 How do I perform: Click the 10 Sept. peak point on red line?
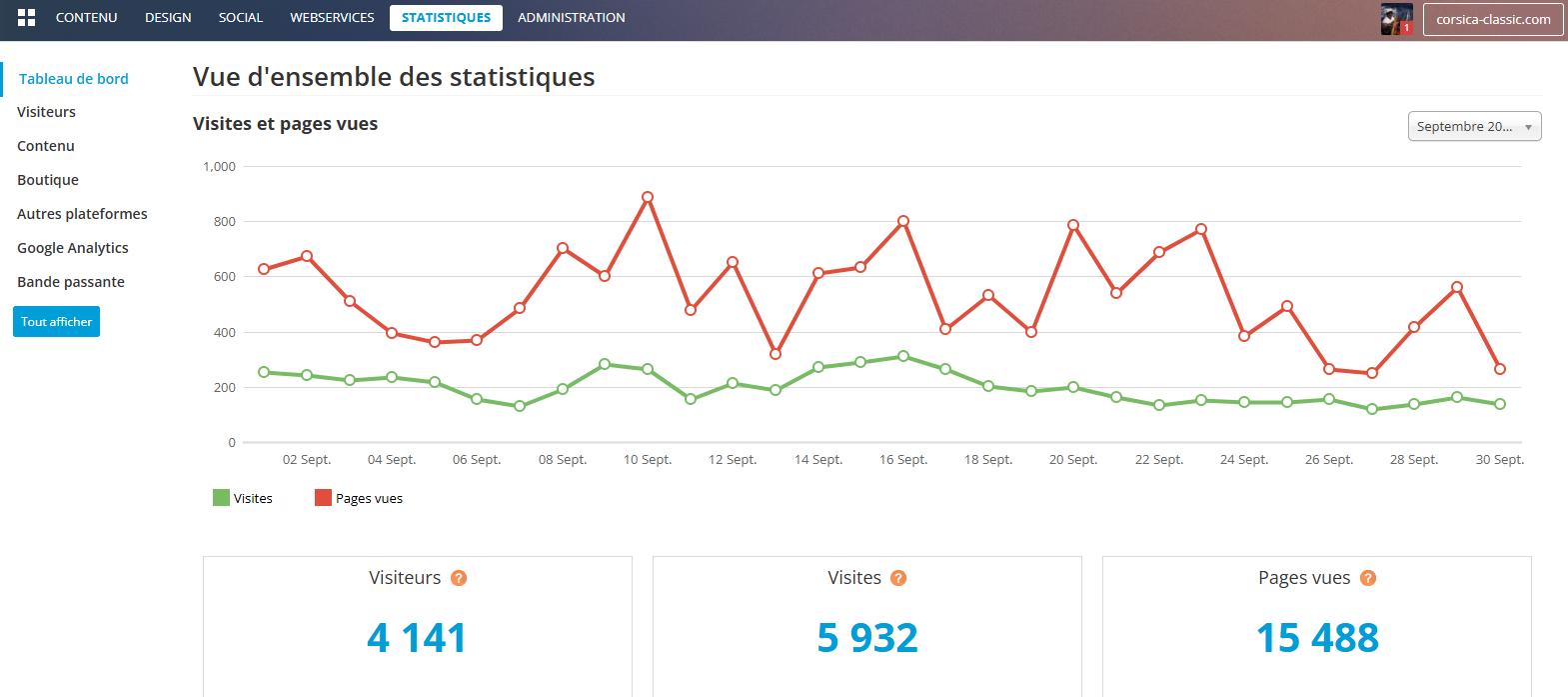pyautogui.click(x=648, y=197)
